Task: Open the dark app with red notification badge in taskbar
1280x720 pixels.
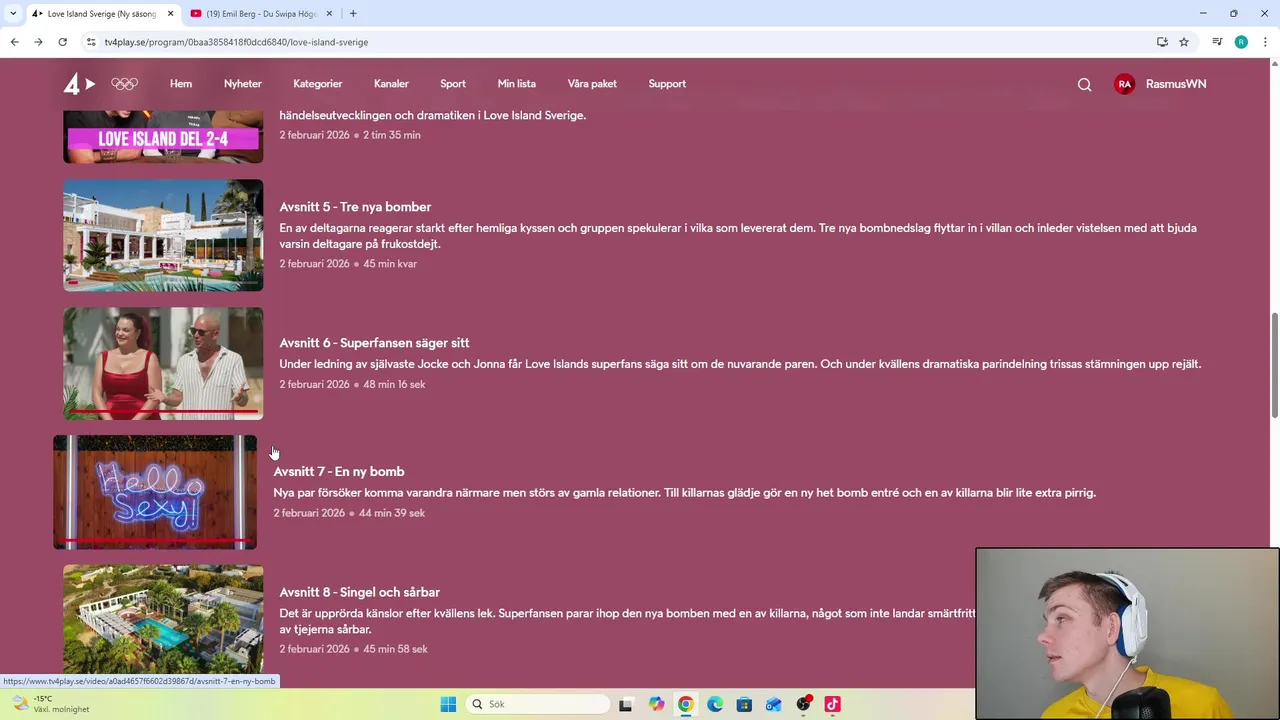Action: coord(803,704)
